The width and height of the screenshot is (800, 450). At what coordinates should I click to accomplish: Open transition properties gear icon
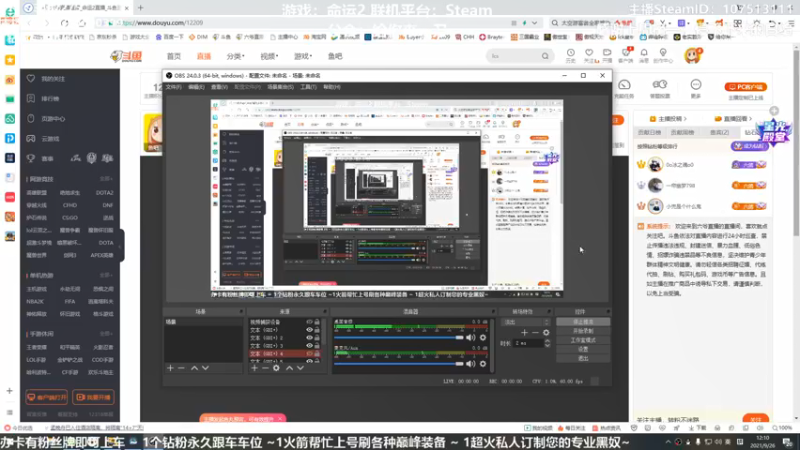point(546,333)
